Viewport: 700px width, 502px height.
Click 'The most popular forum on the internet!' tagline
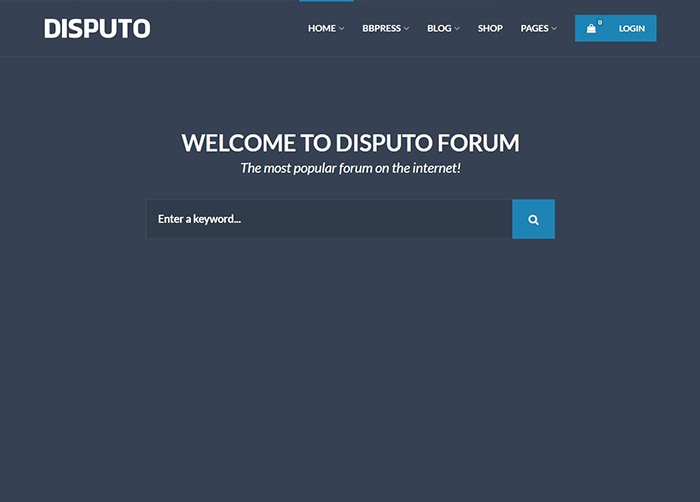[x=350, y=168]
